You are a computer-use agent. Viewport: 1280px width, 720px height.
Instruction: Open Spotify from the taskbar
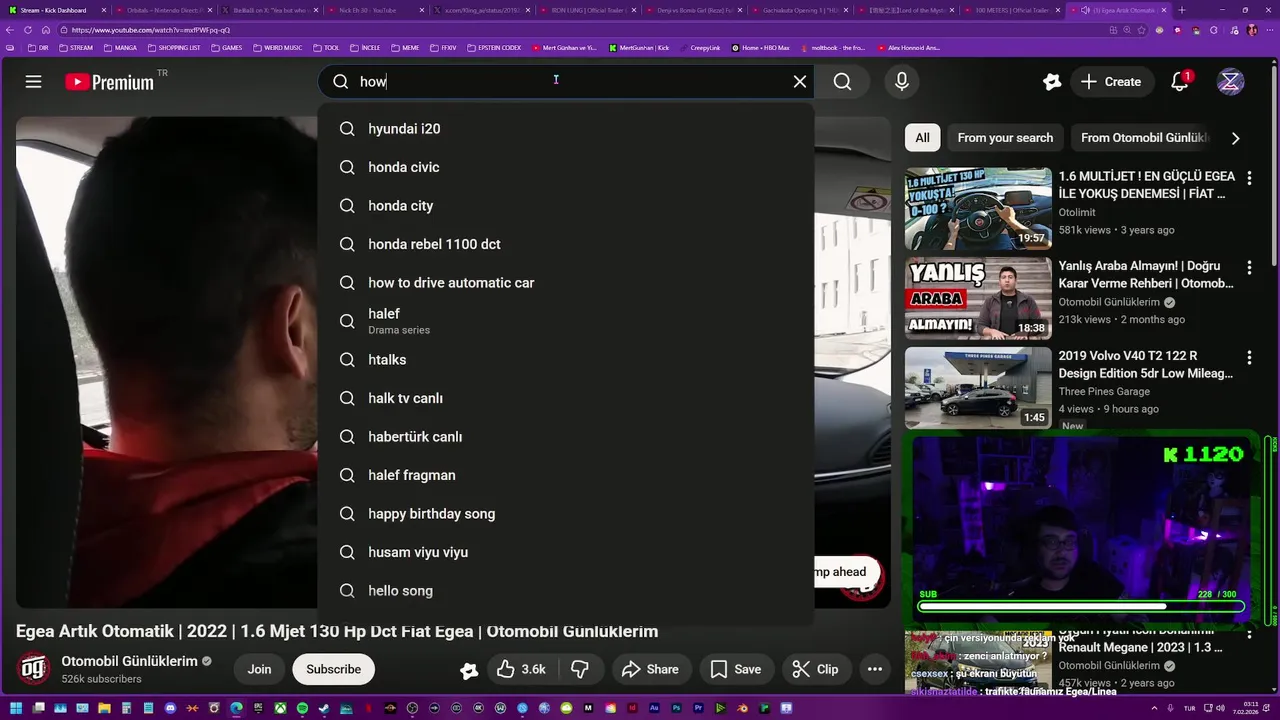(302, 708)
